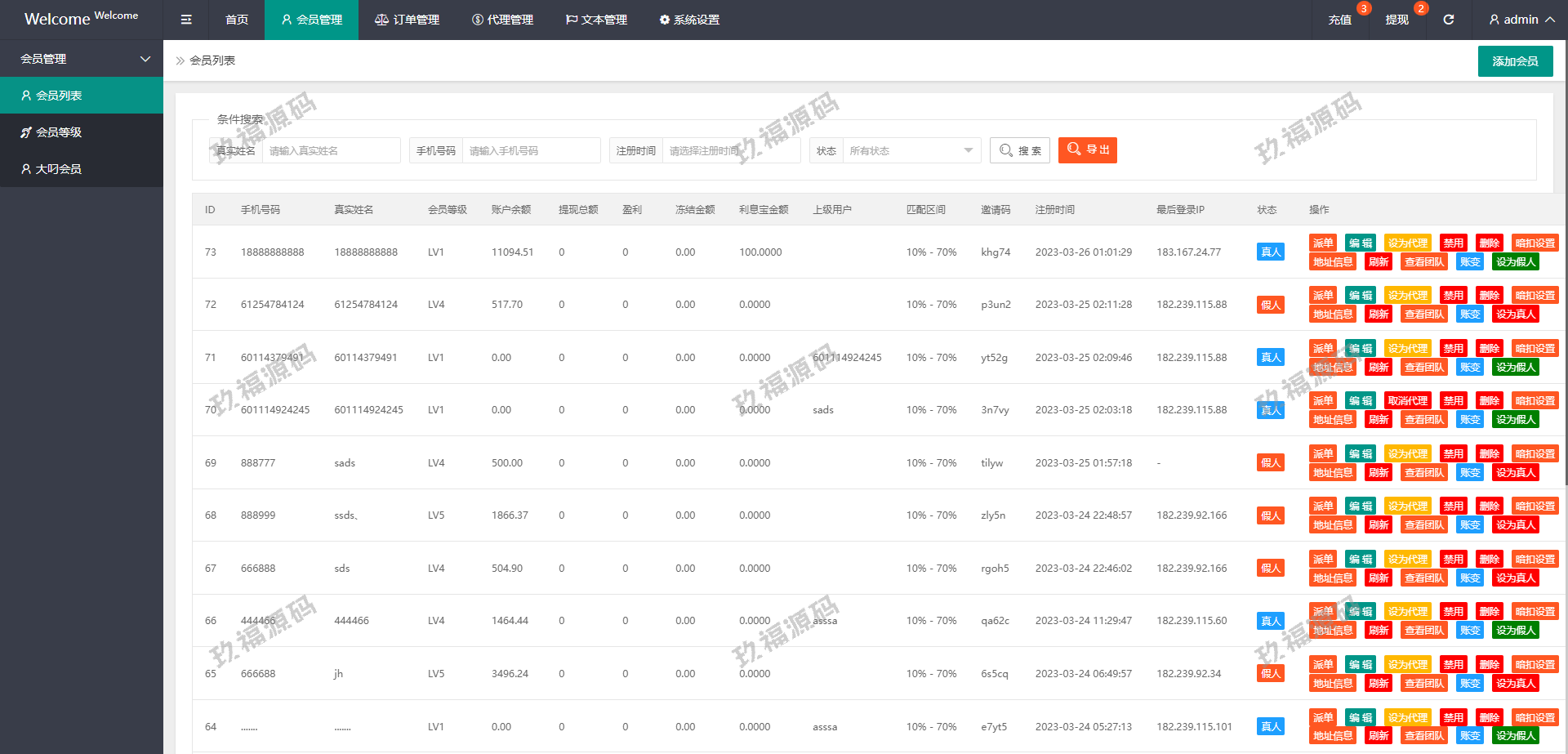Screen dimensions: 1568x754
Task: Cancel agent status via 取消代理 for member 70
Action: [1408, 401]
